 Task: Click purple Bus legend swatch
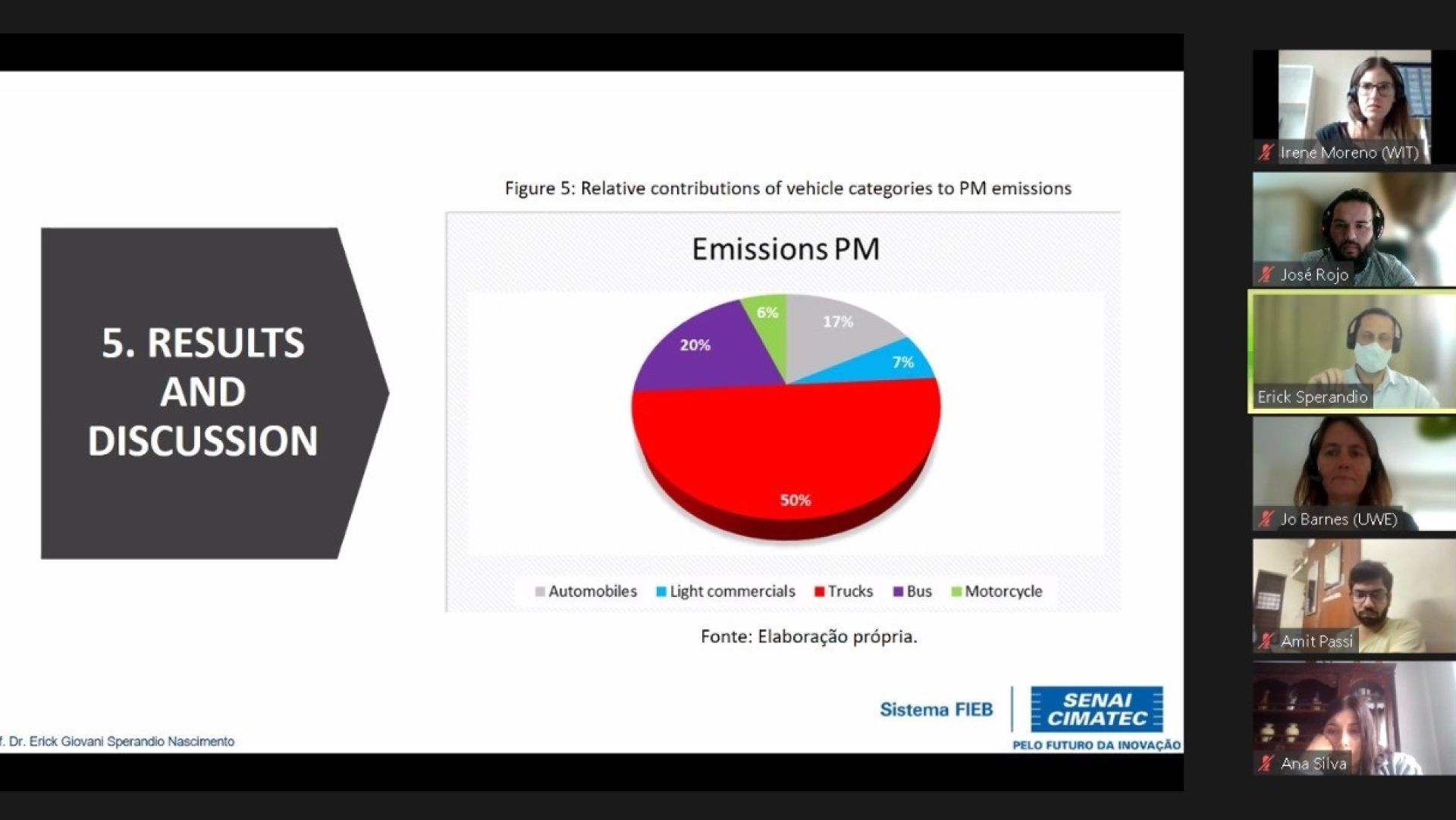(x=898, y=592)
